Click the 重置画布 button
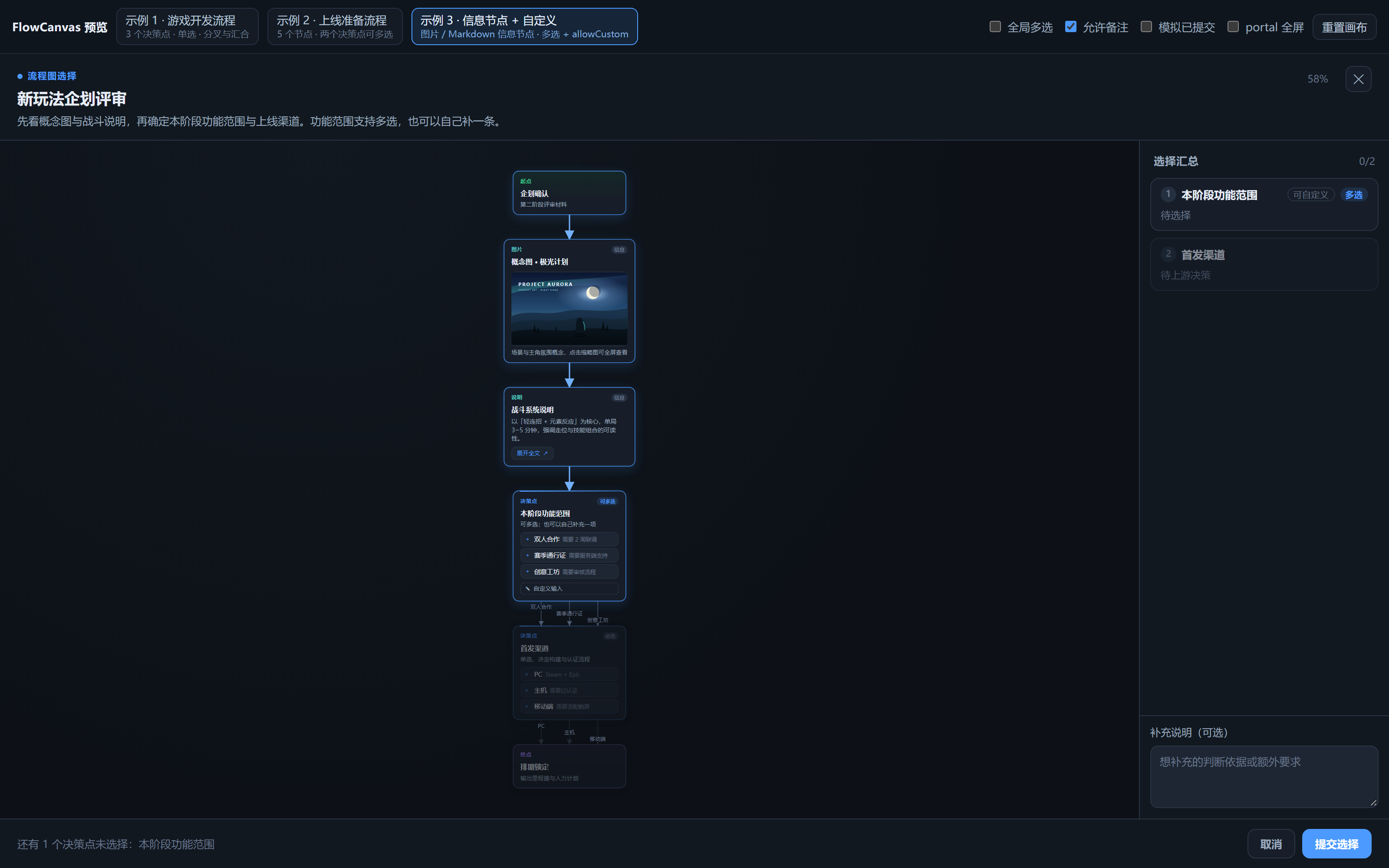 pyautogui.click(x=1344, y=27)
